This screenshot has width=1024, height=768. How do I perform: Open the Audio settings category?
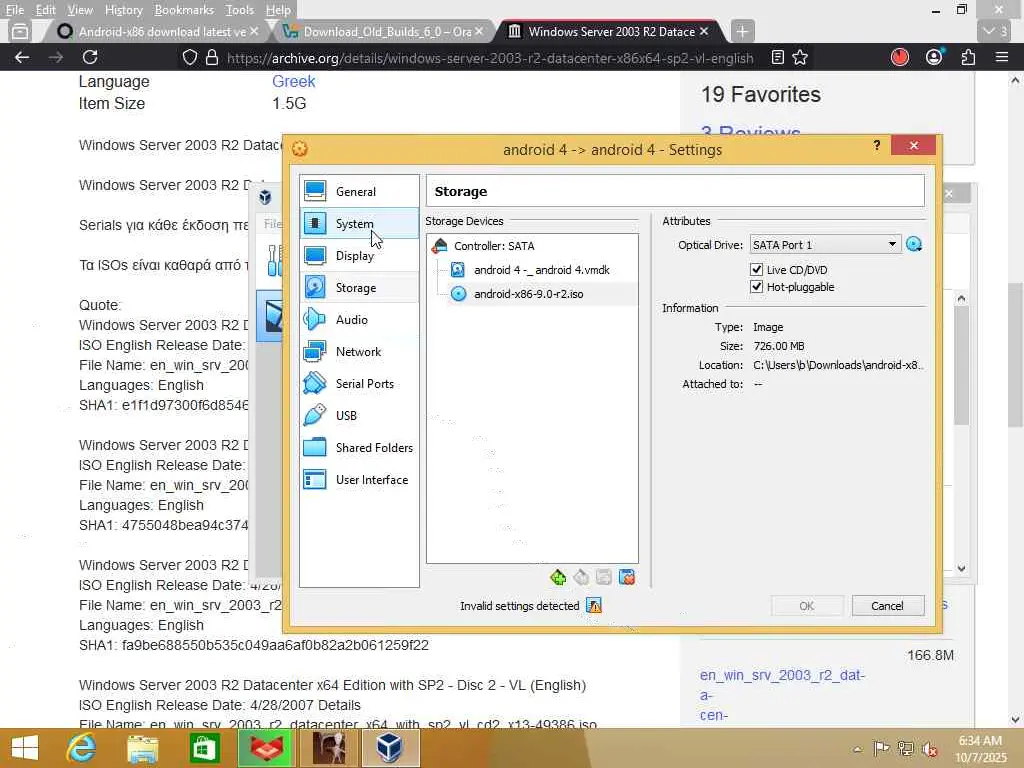pyautogui.click(x=359, y=319)
